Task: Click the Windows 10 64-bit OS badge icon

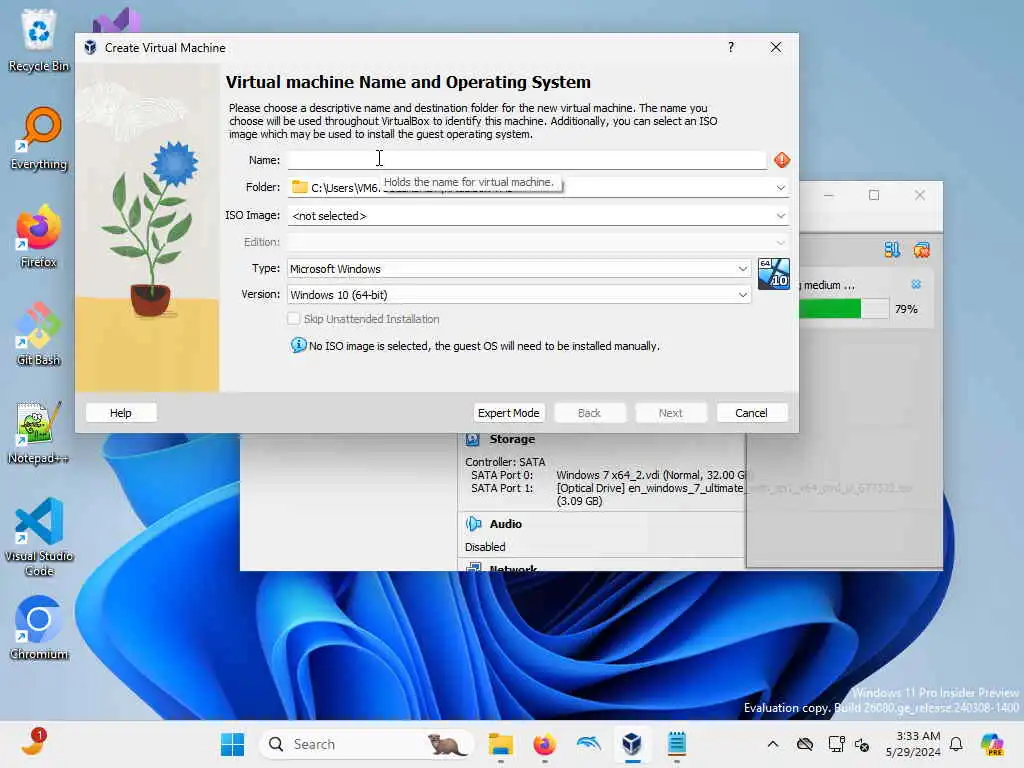Action: [x=773, y=274]
